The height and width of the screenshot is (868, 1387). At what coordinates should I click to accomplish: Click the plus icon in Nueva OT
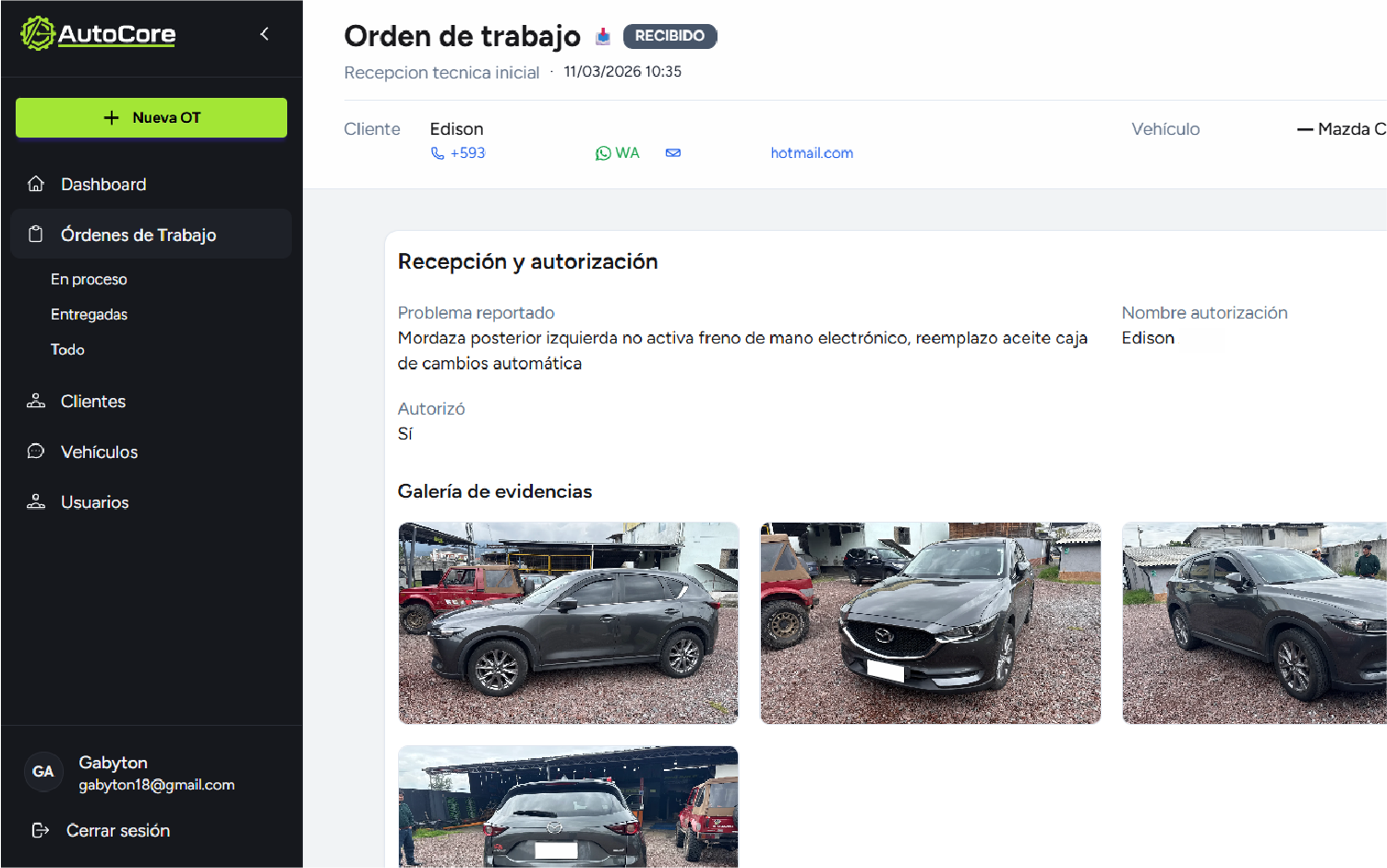(112, 117)
